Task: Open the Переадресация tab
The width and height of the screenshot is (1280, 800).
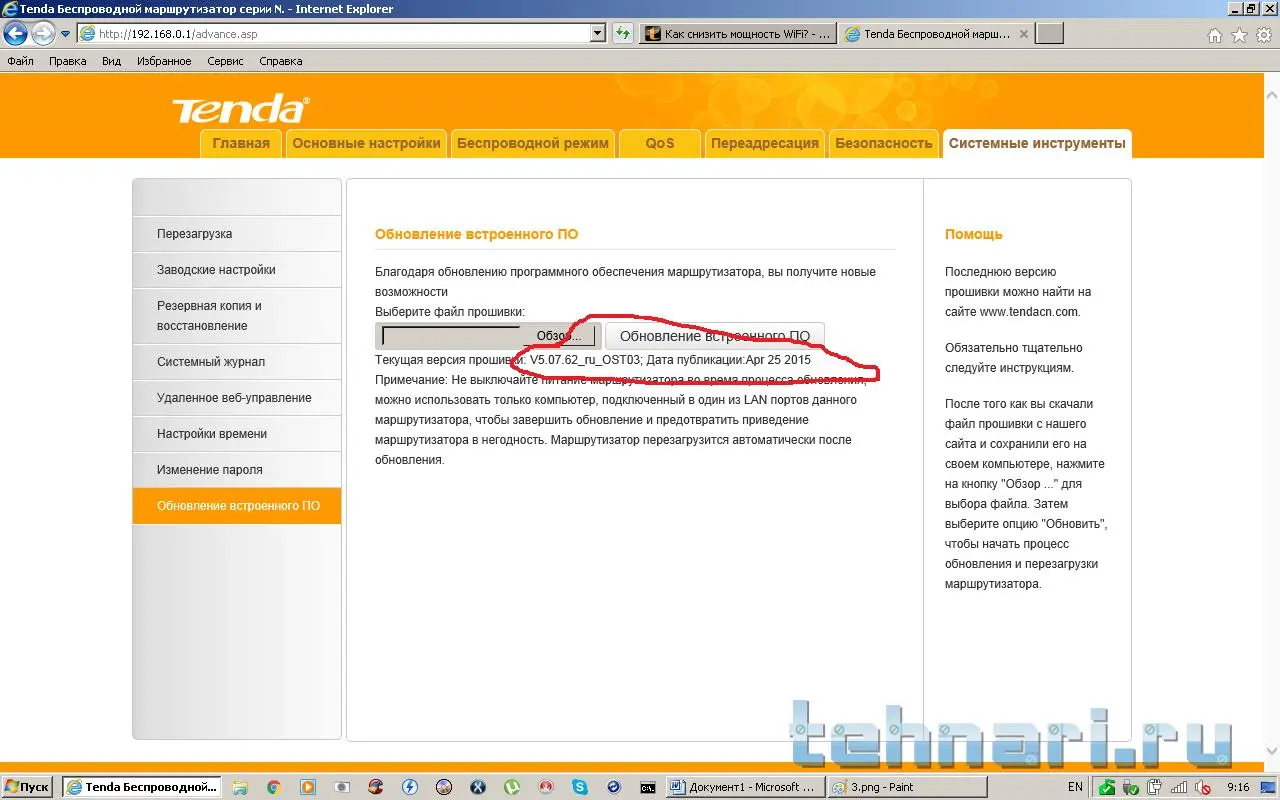Action: [765, 143]
